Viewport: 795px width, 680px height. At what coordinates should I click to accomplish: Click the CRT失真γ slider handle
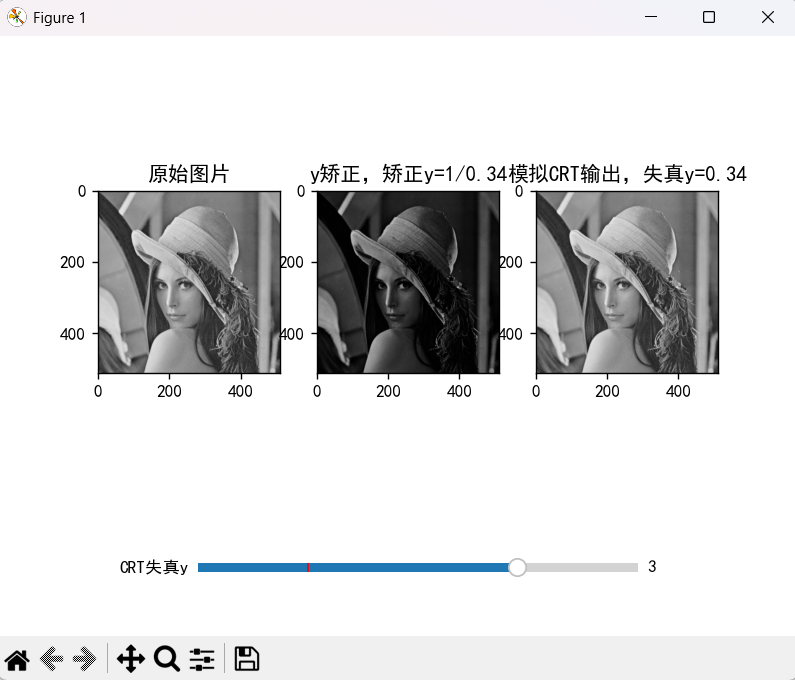517,567
